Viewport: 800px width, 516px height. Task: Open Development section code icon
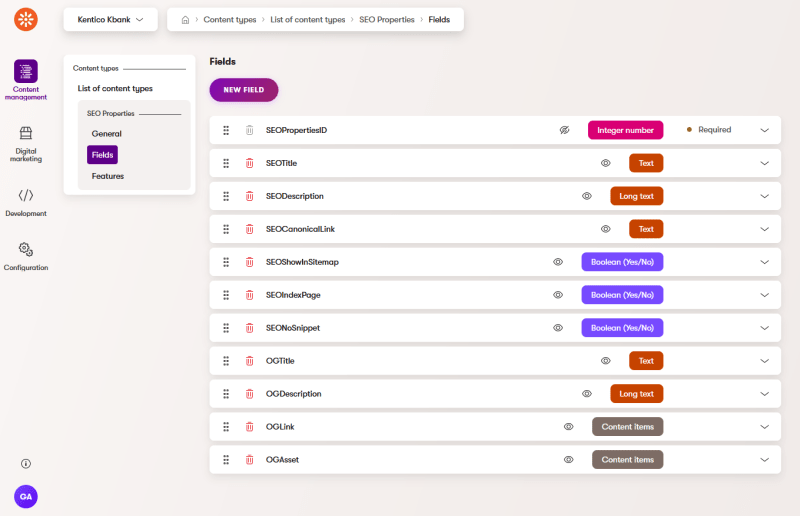click(26, 195)
